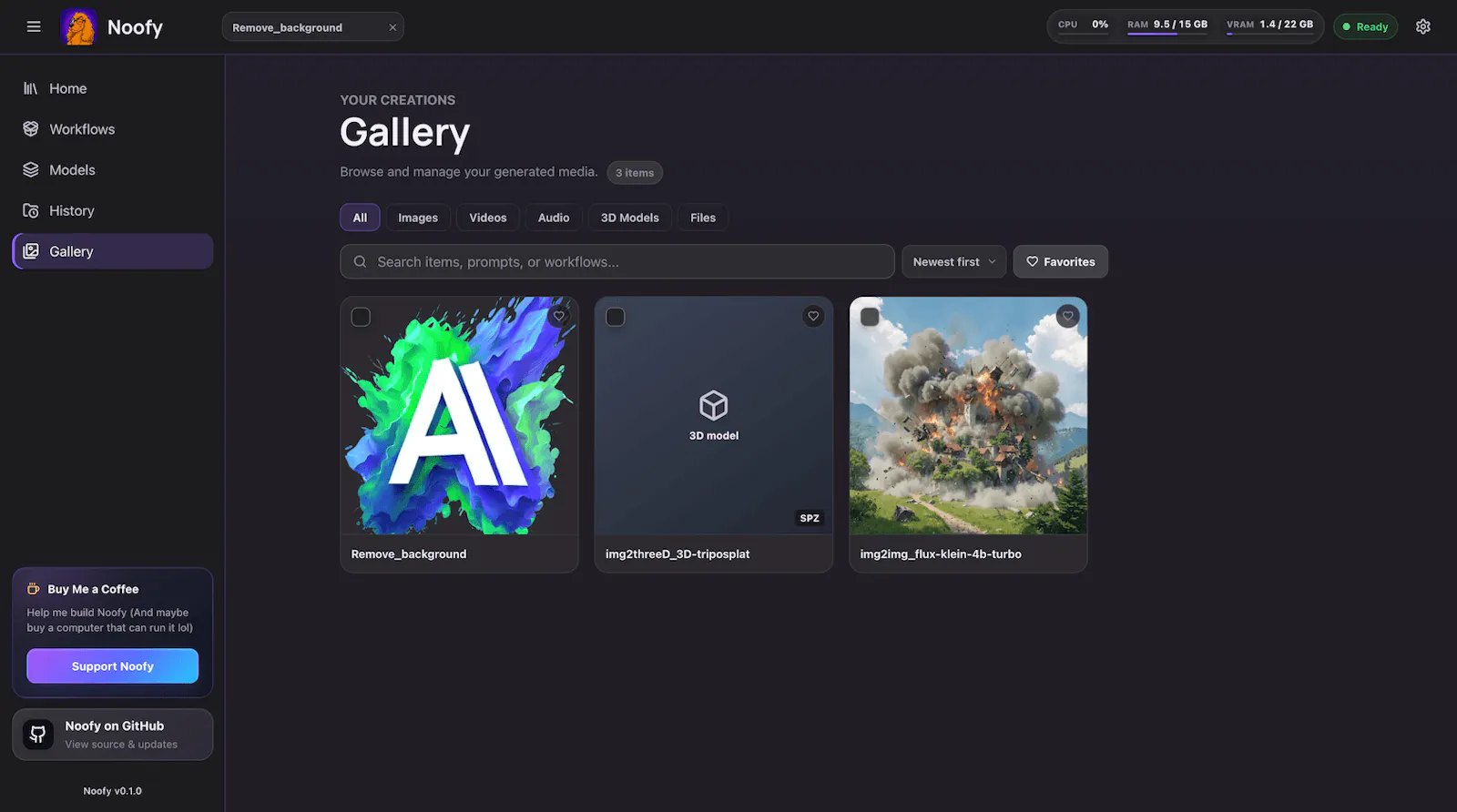Filter gallery by Files
Viewport: 1457px width, 812px height.
pos(703,218)
